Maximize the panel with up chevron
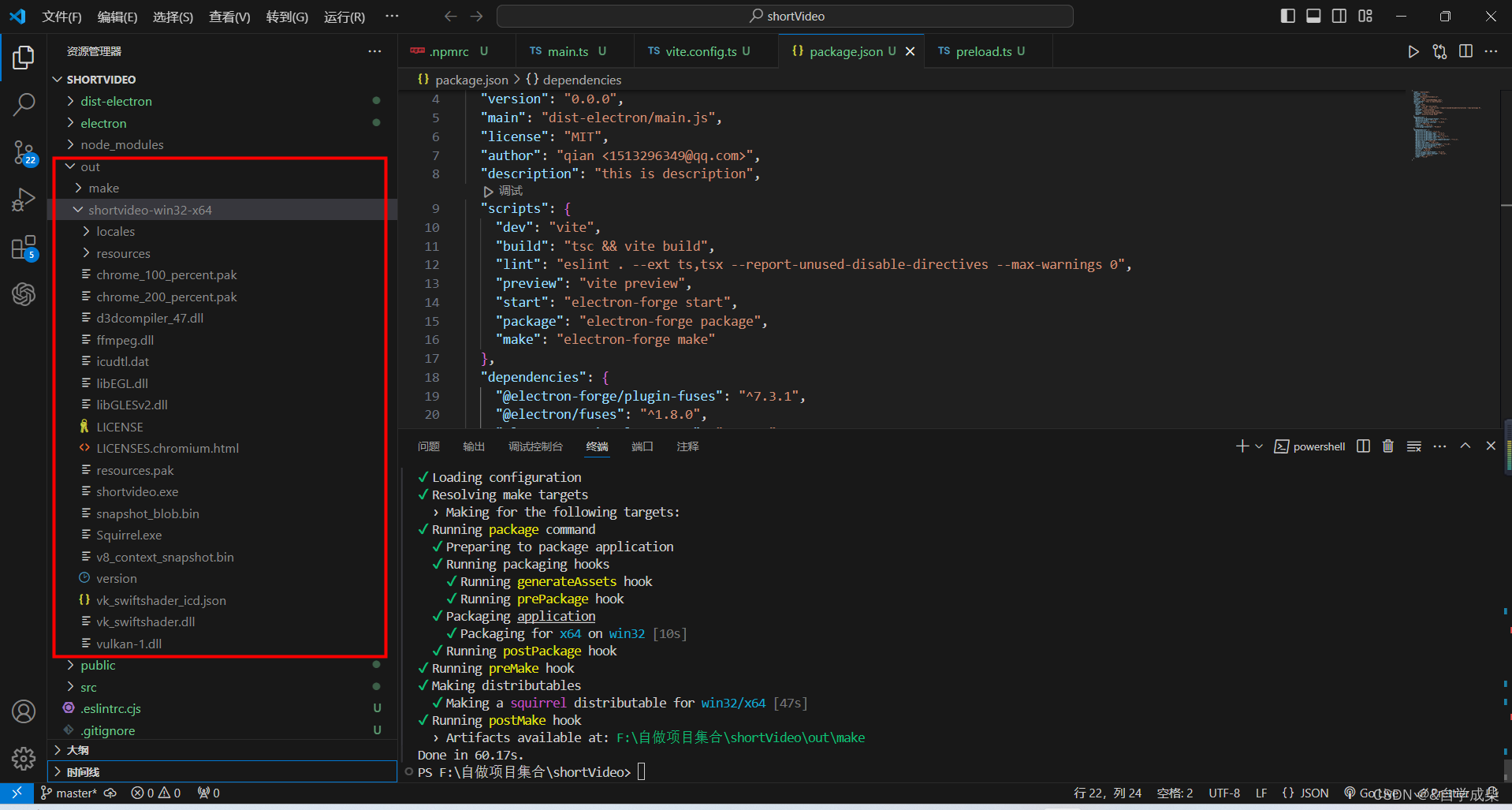The image size is (1512, 810). [x=1465, y=446]
